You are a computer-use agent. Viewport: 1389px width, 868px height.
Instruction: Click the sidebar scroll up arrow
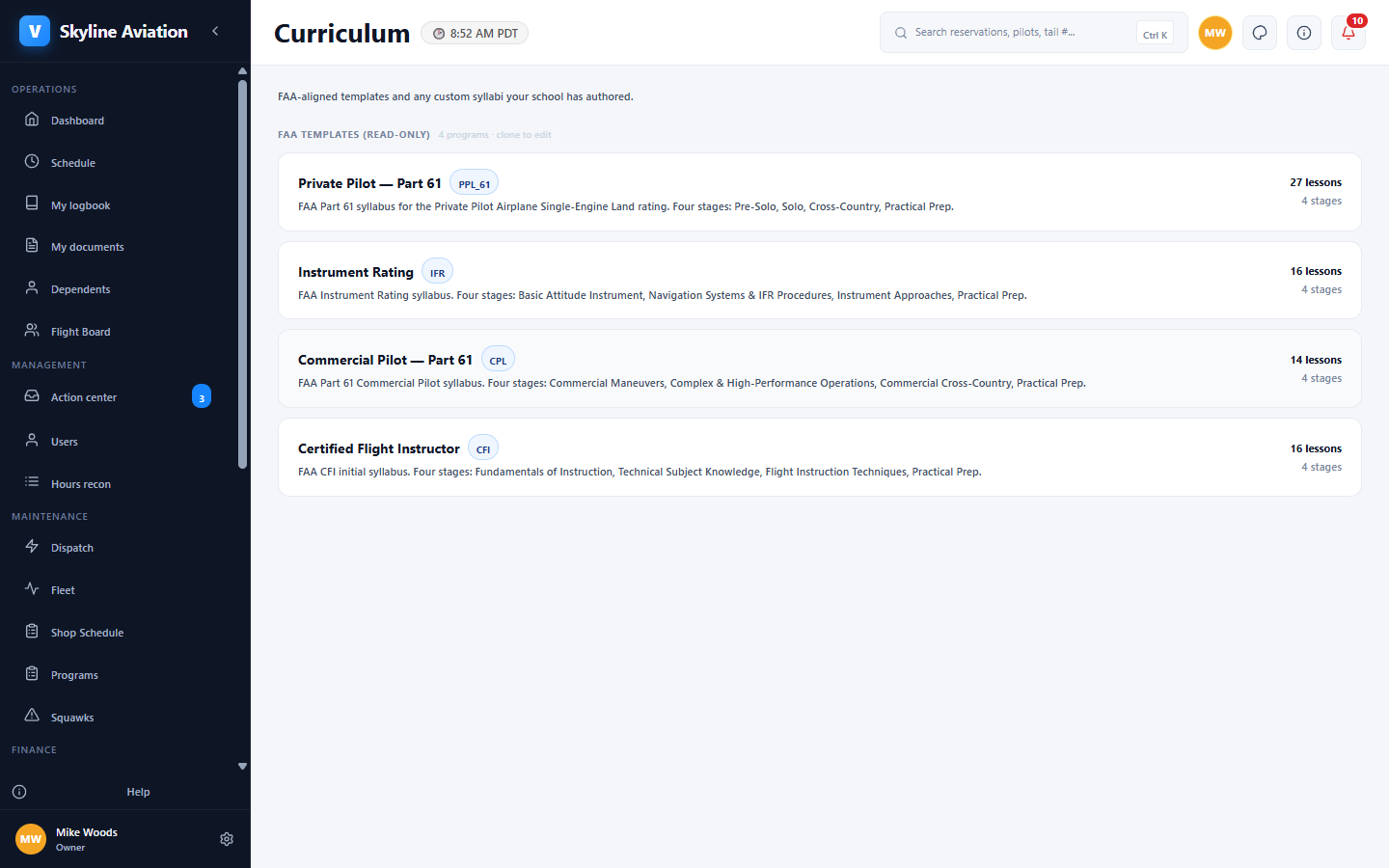pyautogui.click(x=242, y=71)
